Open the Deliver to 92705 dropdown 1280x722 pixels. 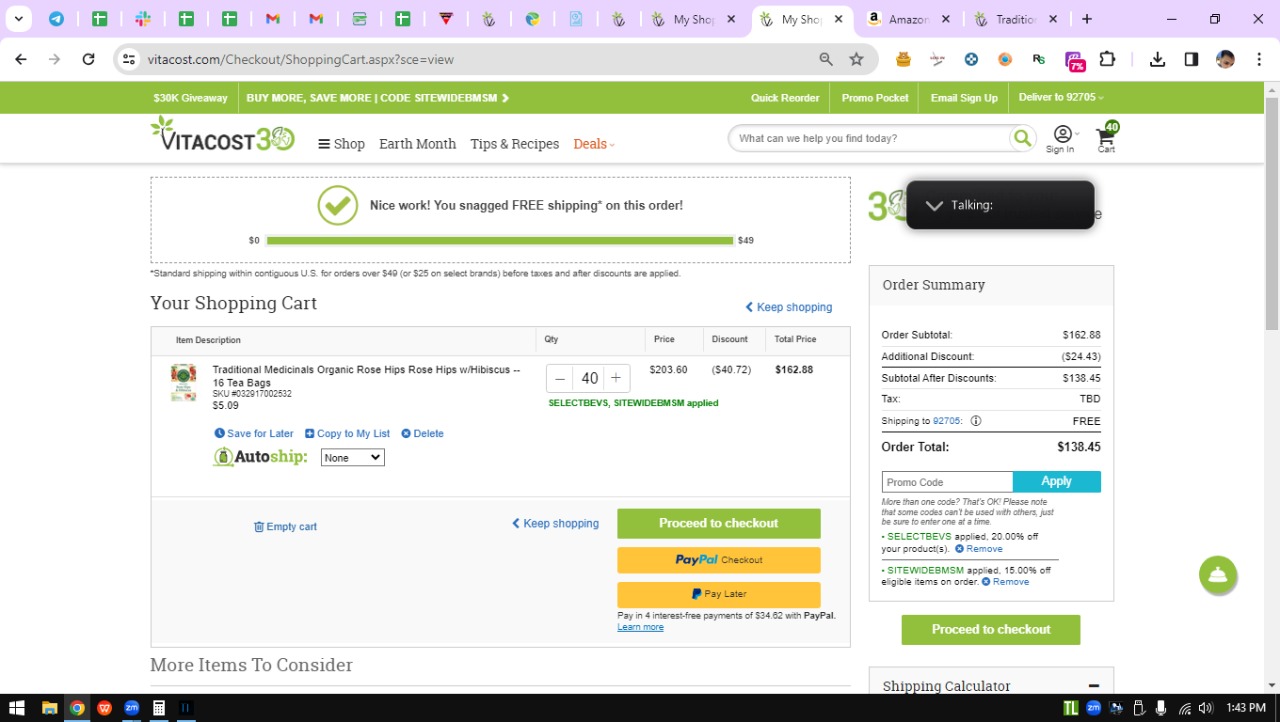[1061, 98]
